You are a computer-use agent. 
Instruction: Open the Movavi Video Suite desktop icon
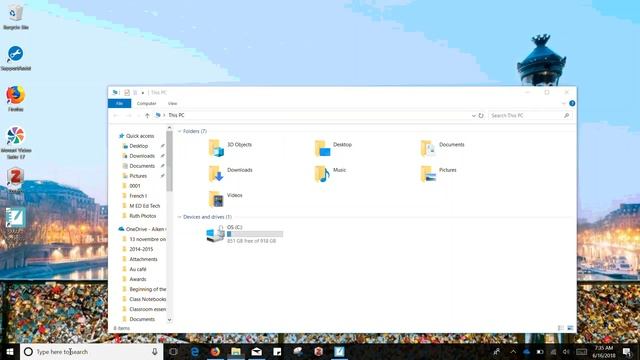coord(16,142)
